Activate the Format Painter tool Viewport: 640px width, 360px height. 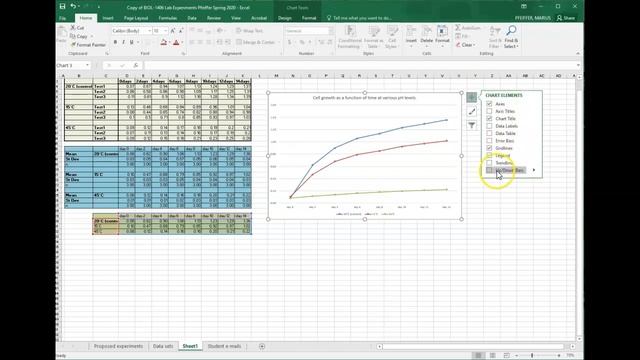88,45
